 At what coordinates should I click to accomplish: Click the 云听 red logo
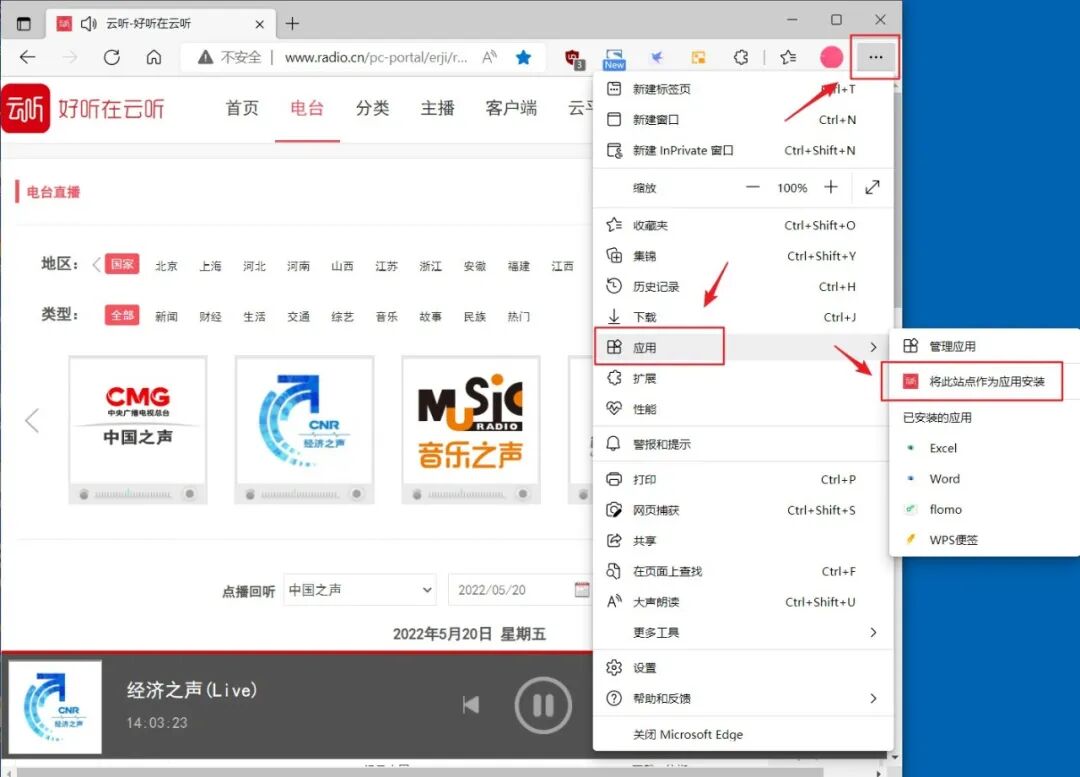pos(26,108)
